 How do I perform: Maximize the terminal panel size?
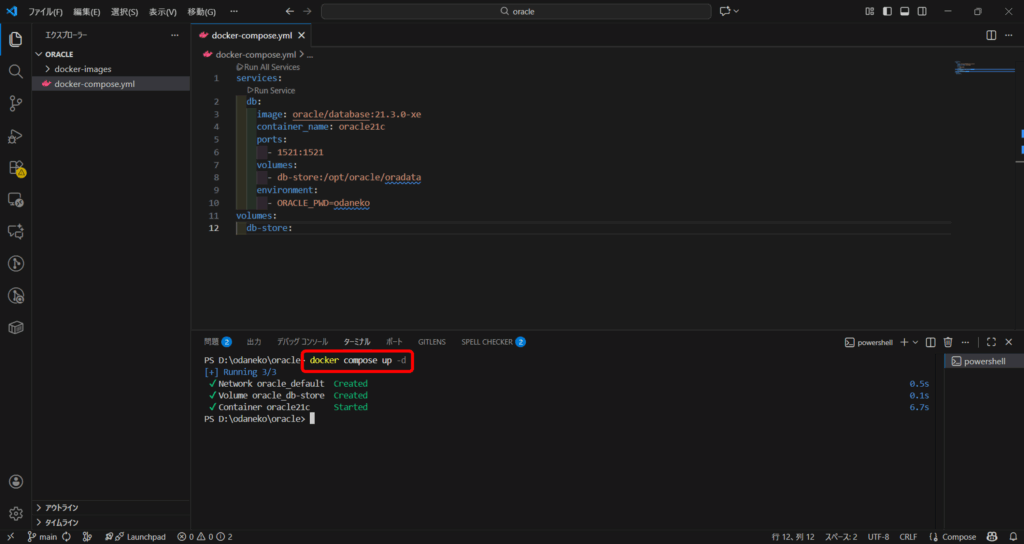(x=991, y=342)
